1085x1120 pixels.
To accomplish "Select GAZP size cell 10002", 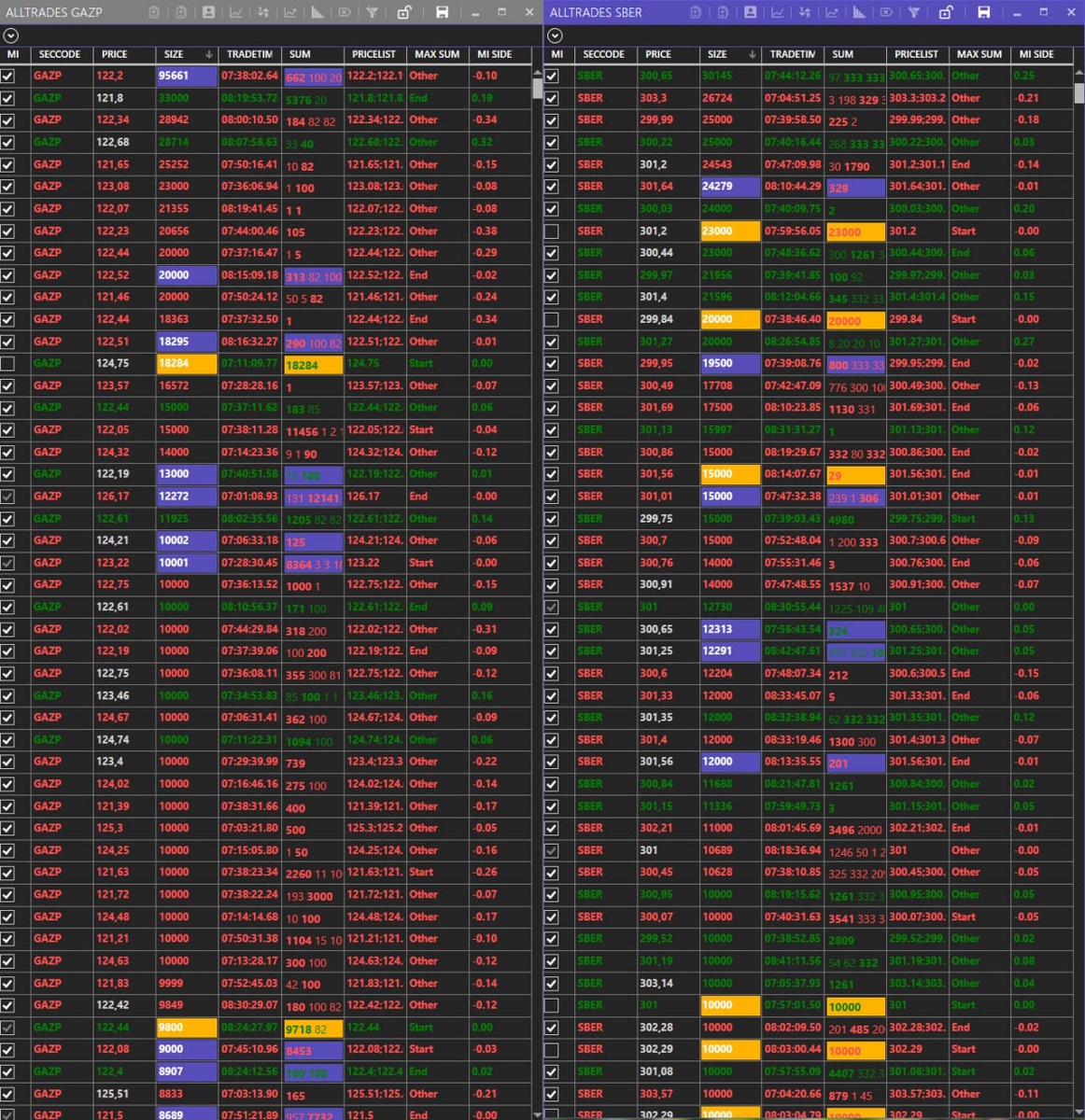I will [x=187, y=540].
